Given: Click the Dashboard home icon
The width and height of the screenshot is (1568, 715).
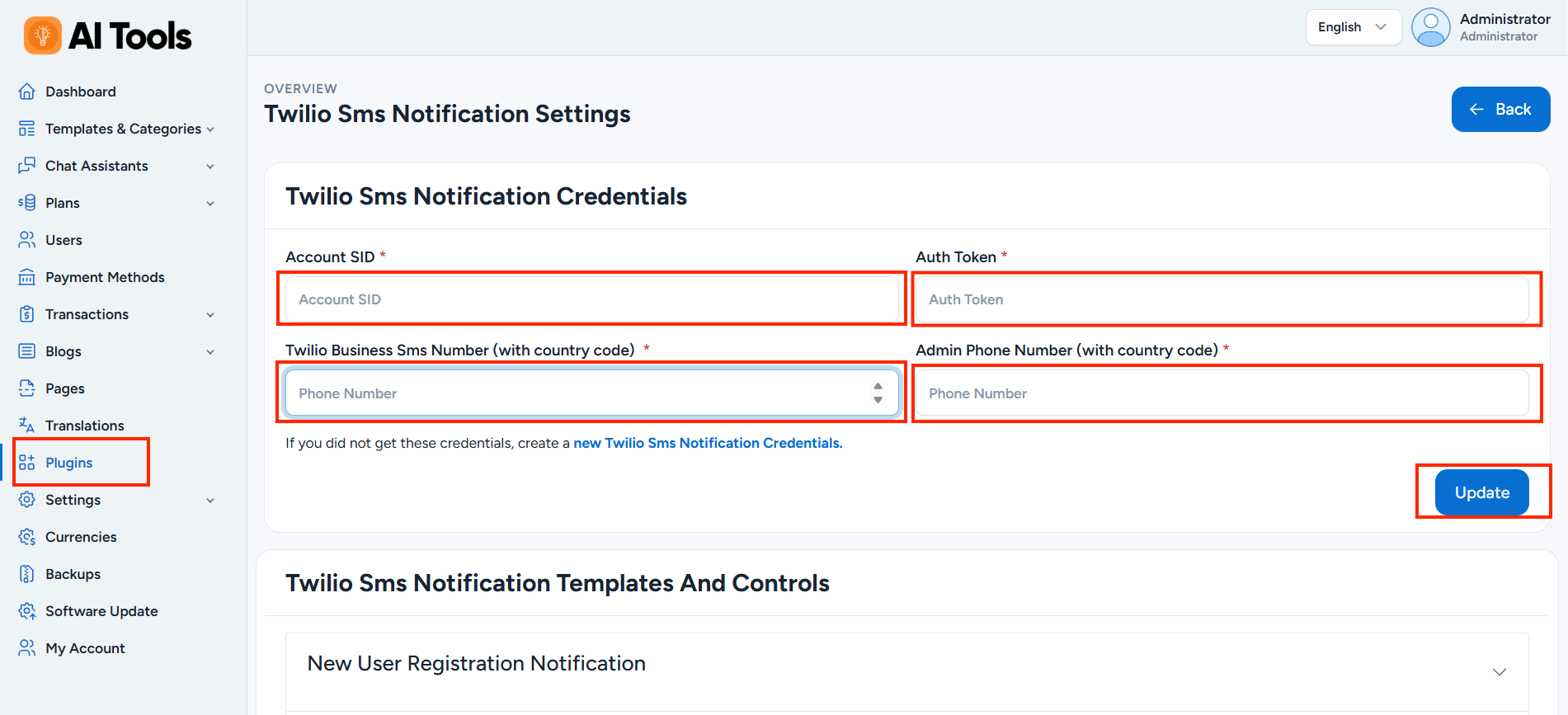Looking at the screenshot, I should pos(27,92).
